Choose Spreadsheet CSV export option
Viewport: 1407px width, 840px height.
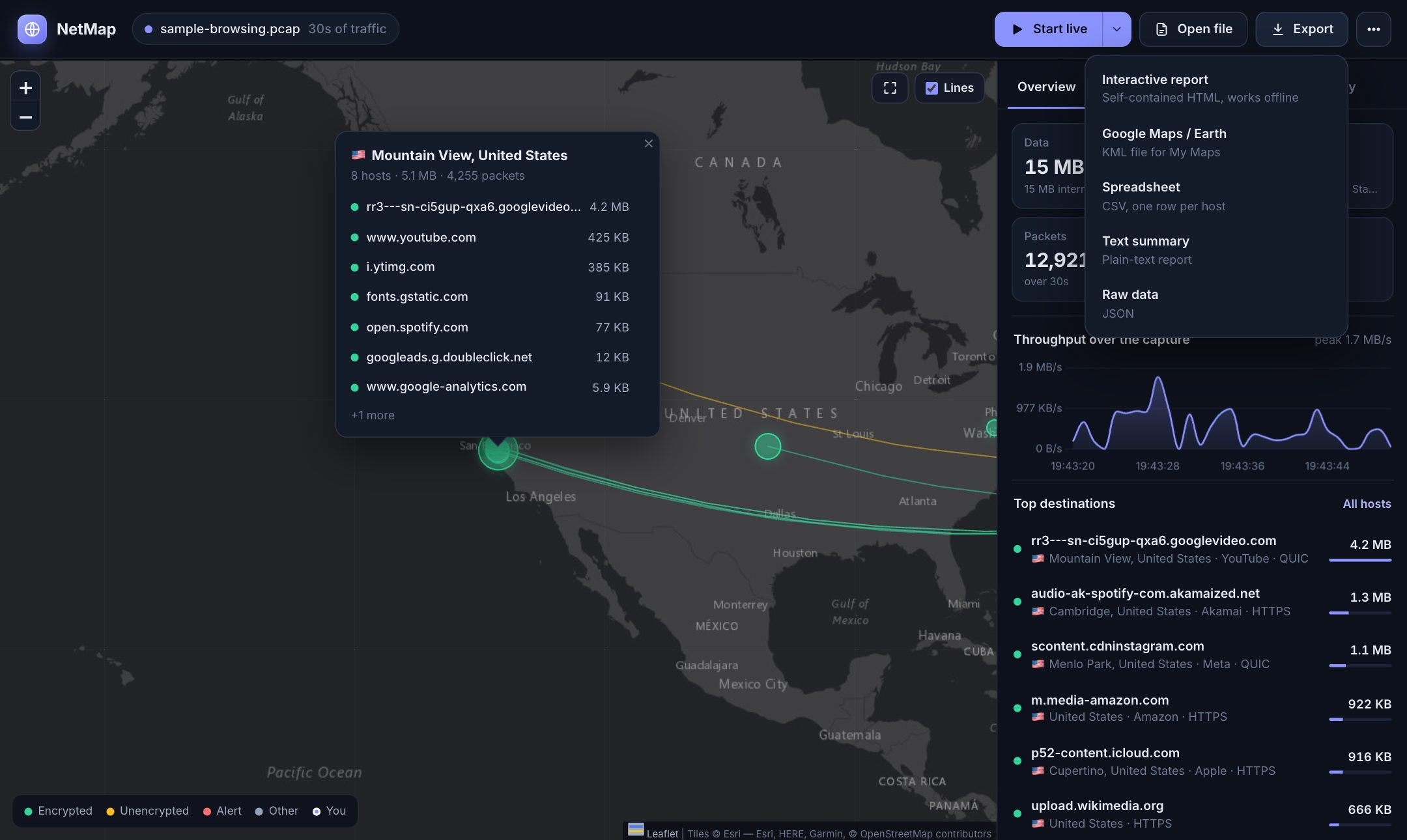click(x=1215, y=197)
